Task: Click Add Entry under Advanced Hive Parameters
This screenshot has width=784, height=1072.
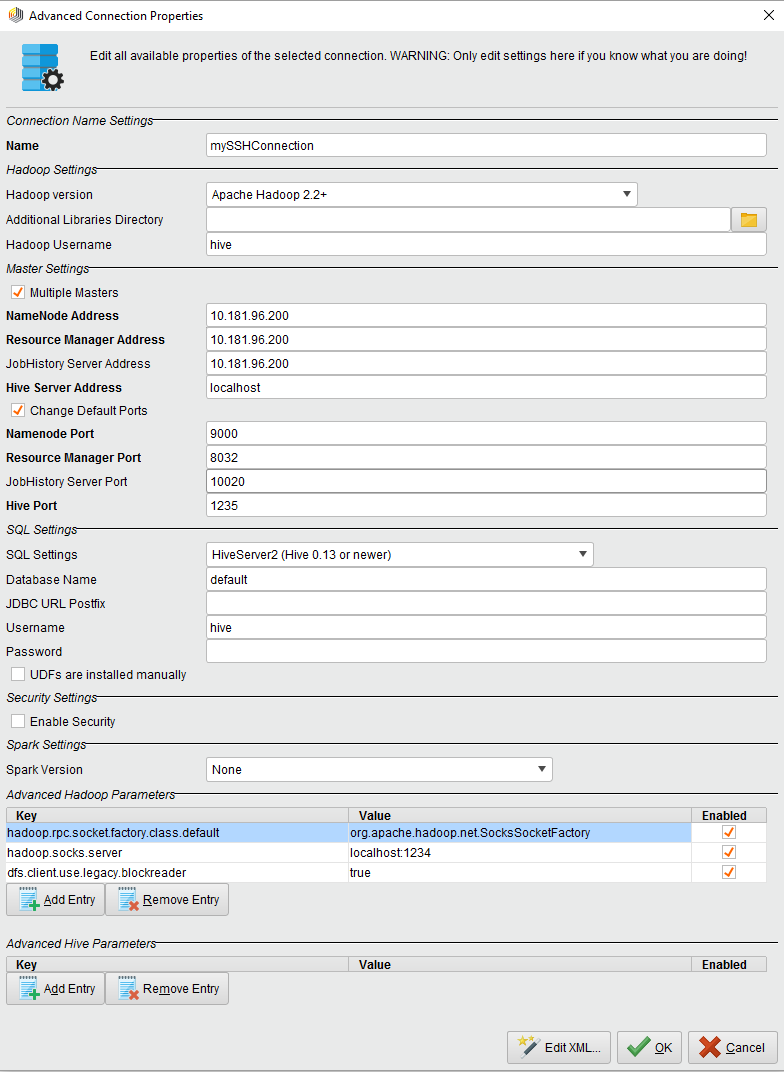Action: 55,989
